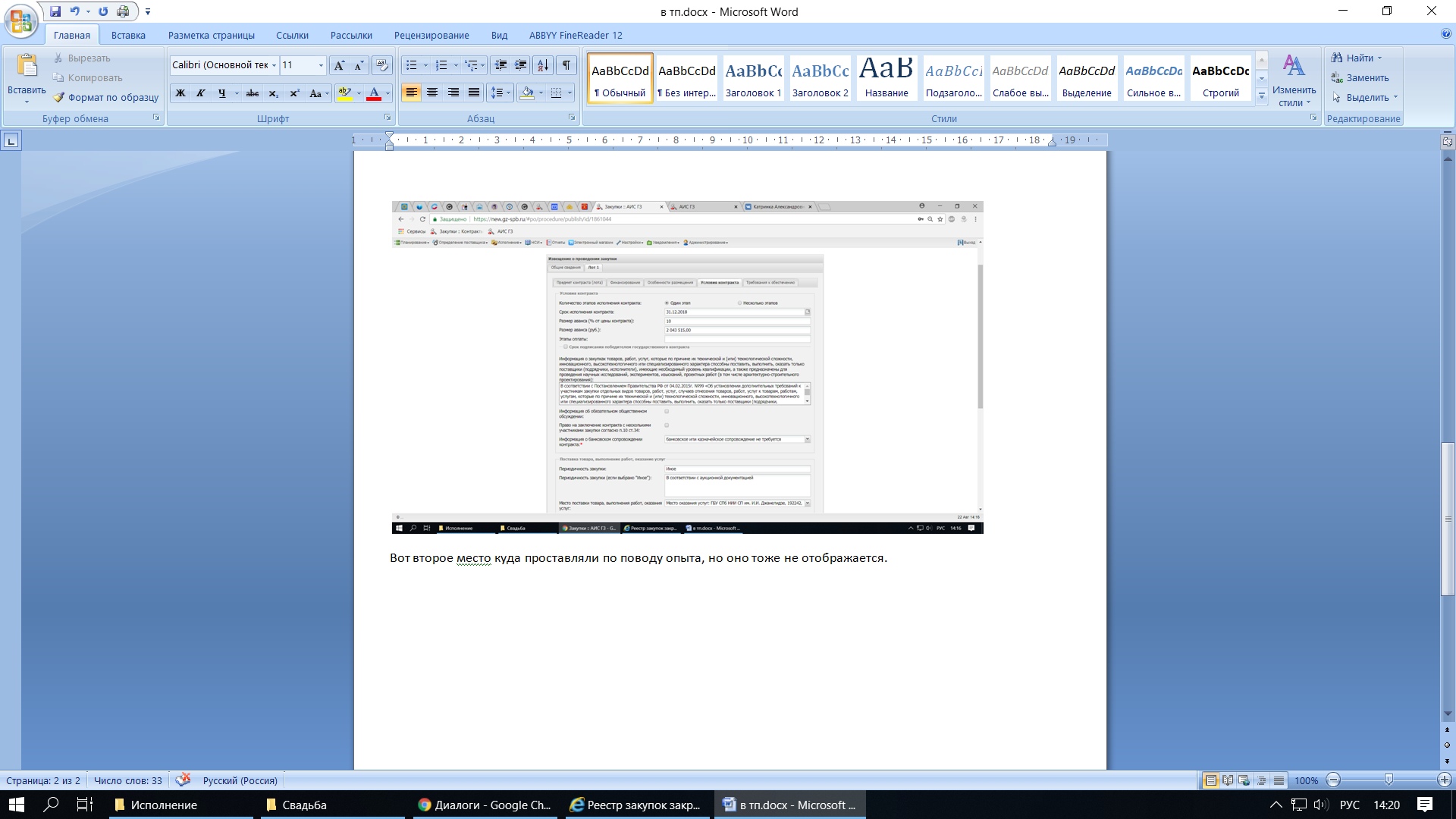Viewport: 1456px width, 819px height.
Task: Click zoom out minus button
Action: coord(1334,780)
